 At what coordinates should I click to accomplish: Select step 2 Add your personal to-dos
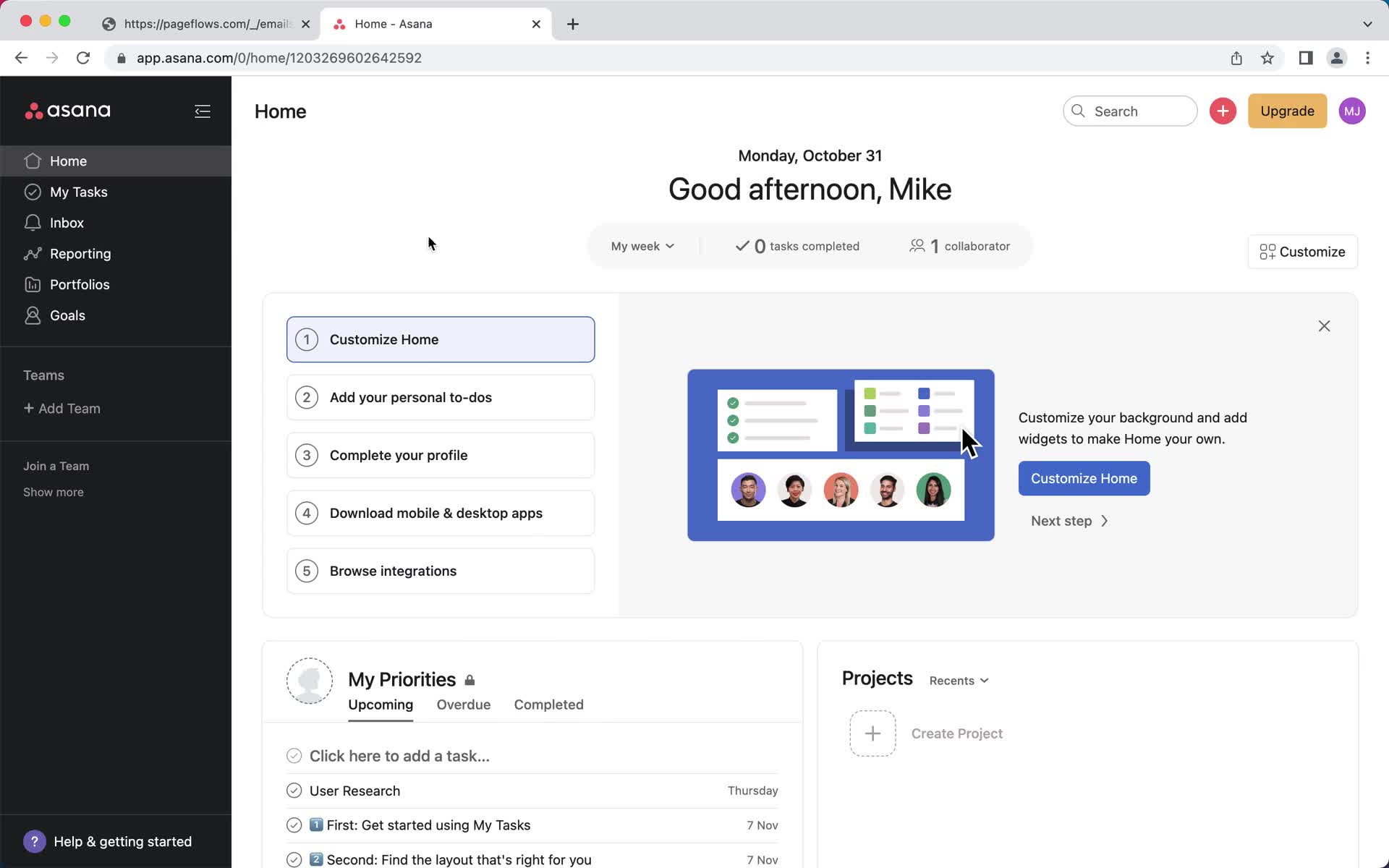click(441, 397)
